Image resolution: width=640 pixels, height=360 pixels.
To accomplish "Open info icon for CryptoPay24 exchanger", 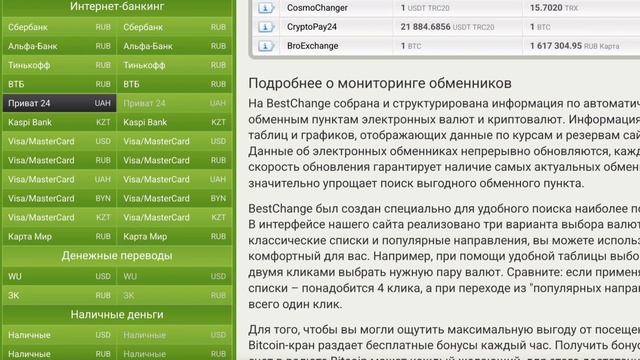I will (x=266, y=27).
